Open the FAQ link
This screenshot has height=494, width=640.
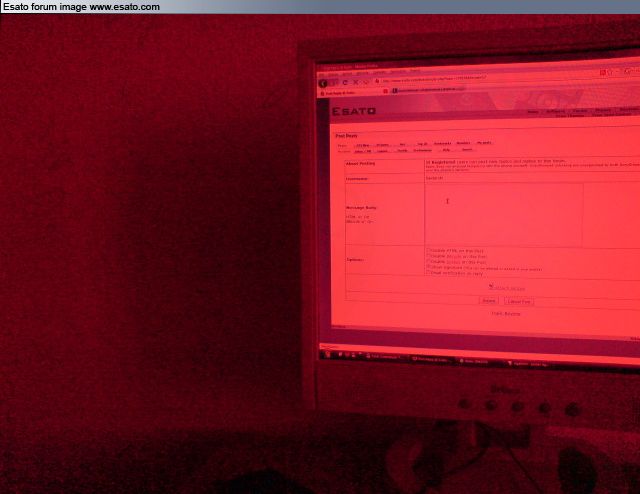coord(446,150)
